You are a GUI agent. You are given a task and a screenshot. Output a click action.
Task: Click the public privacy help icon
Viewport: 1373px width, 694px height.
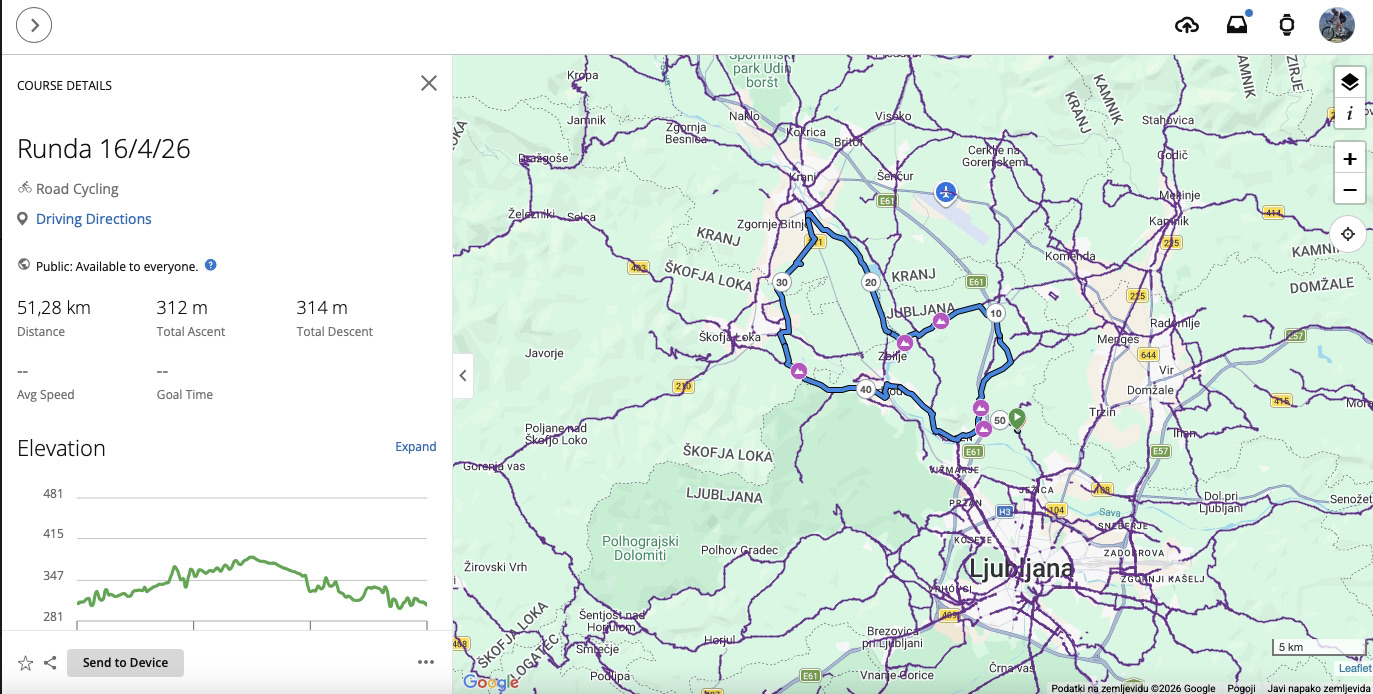(211, 266)
